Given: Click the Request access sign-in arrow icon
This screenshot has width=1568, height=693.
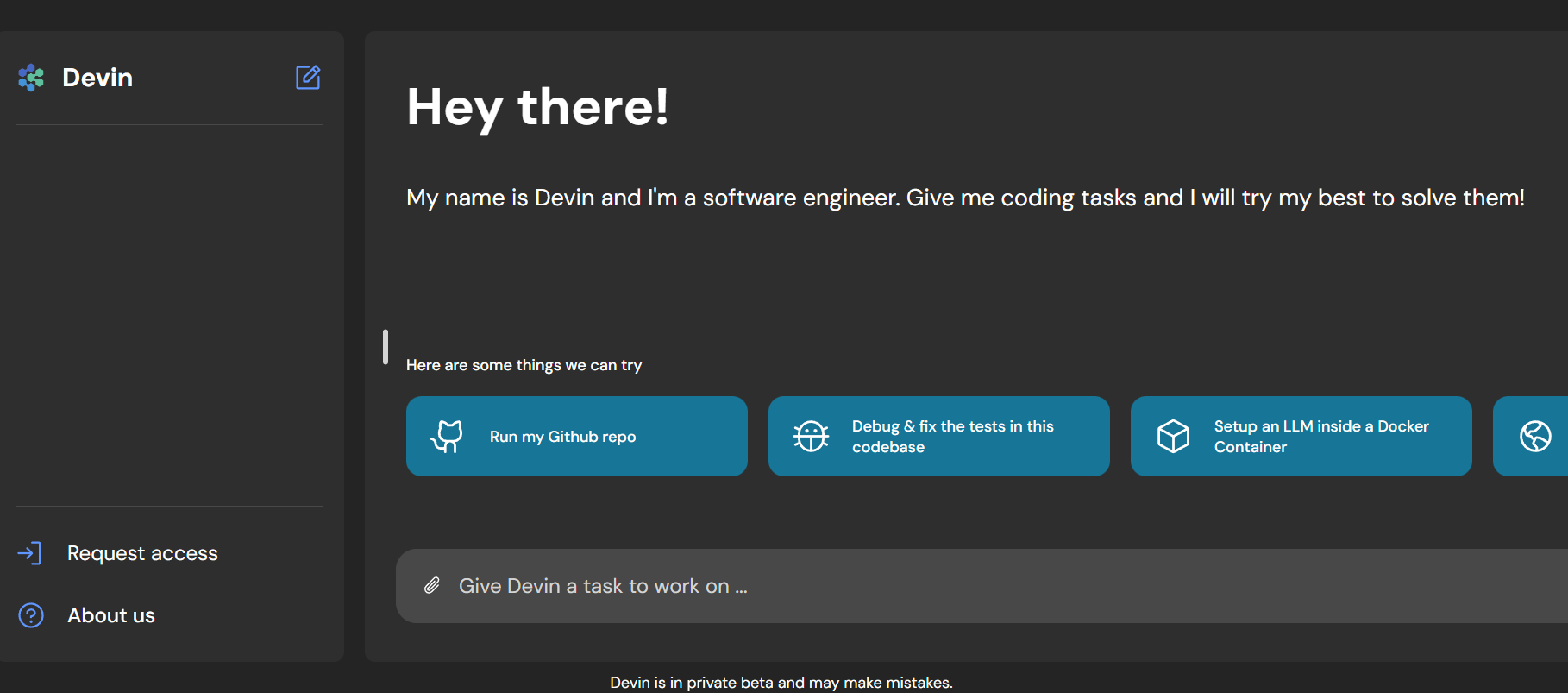Looking at the screenshot, I should click(x=30, y=553).
